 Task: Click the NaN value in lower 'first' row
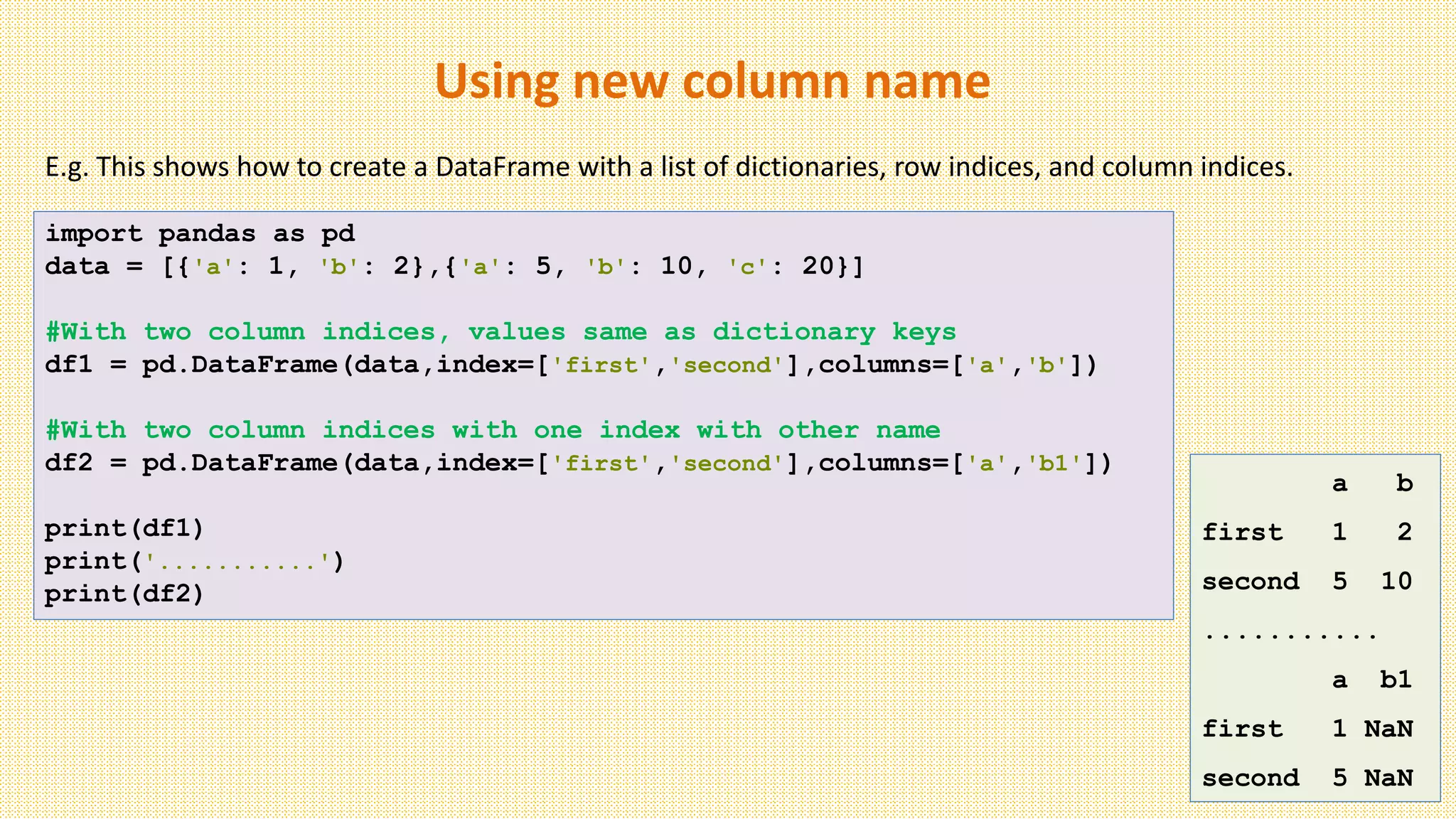coord(1388,729)
